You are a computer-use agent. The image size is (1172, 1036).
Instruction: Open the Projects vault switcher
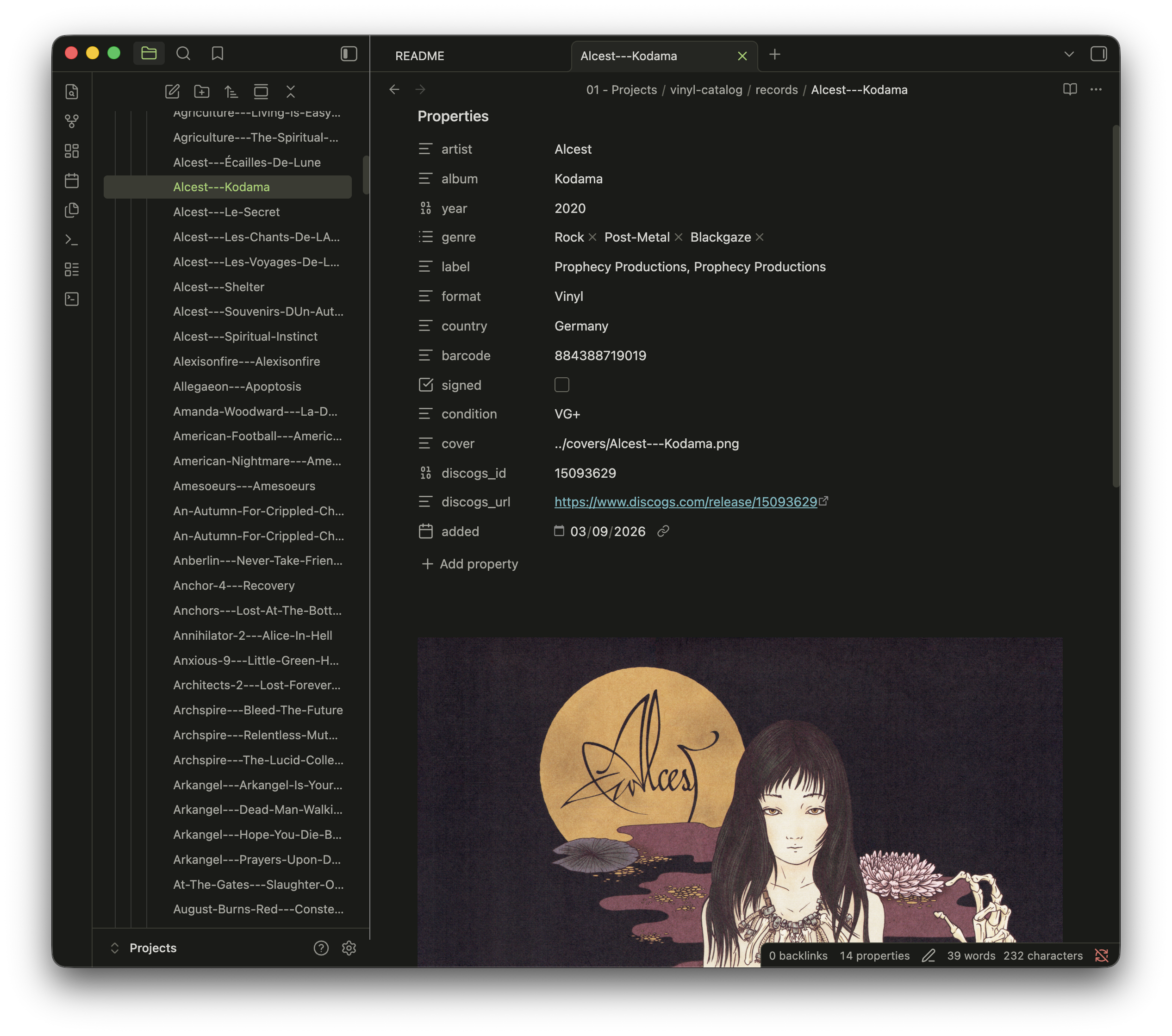tap(153, 948)
